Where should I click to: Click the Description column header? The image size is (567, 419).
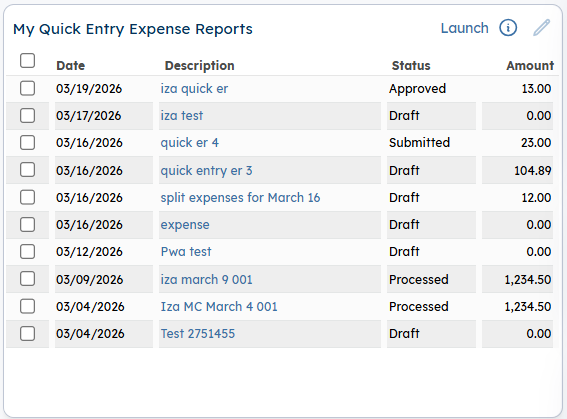199,65
